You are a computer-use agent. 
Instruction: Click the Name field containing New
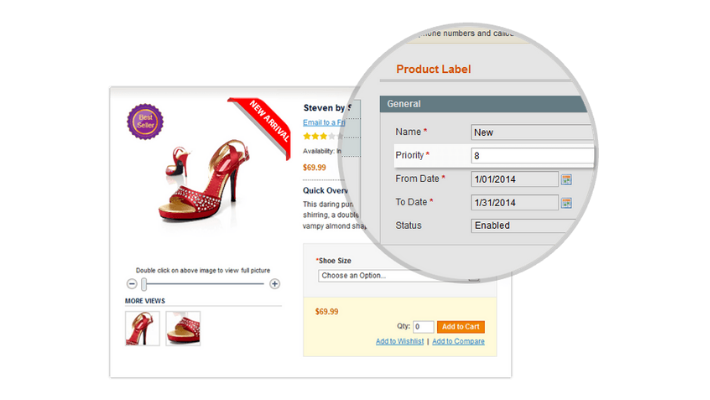[530, 132]
